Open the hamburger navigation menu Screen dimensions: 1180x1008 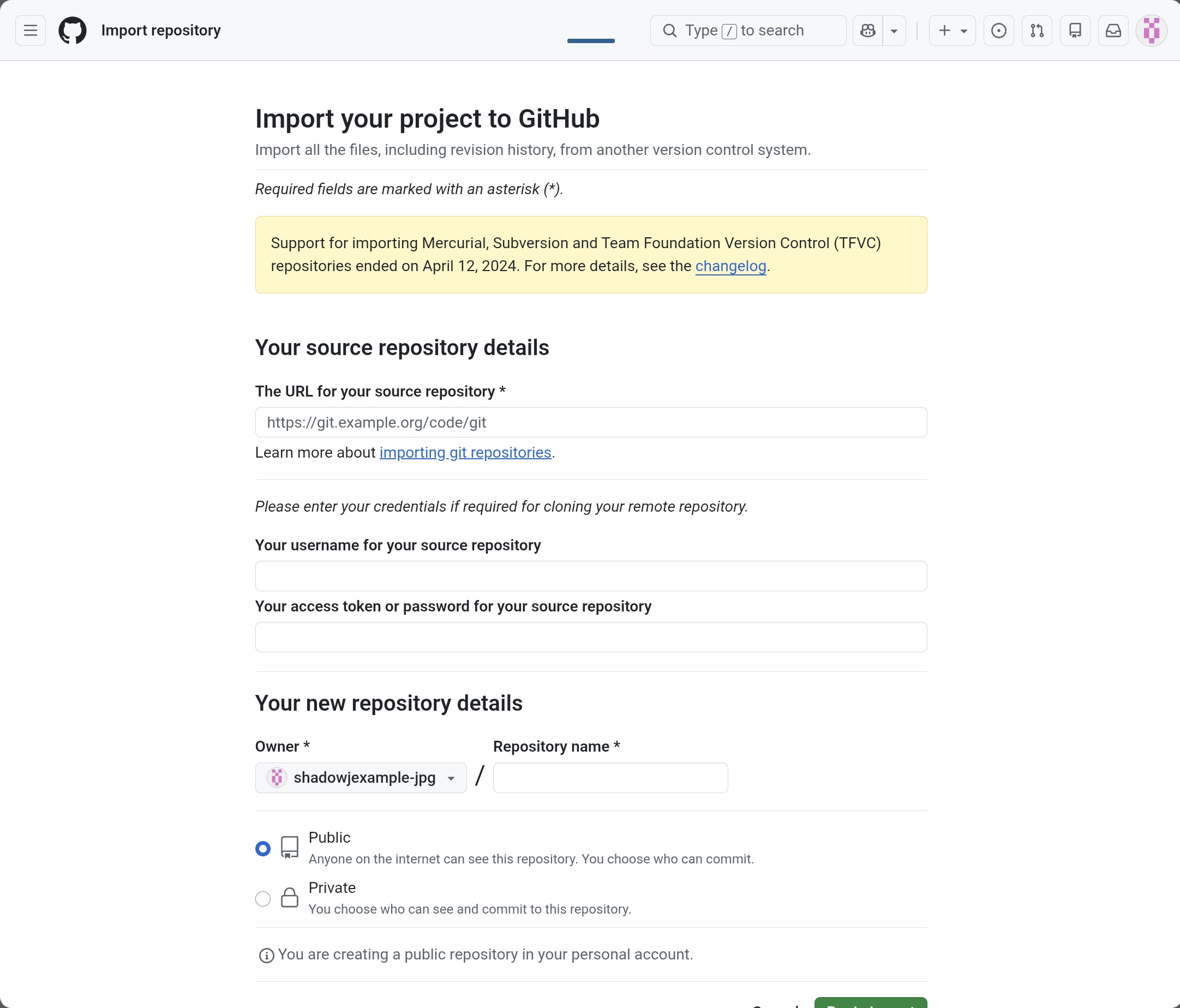(x=30, y=31)
